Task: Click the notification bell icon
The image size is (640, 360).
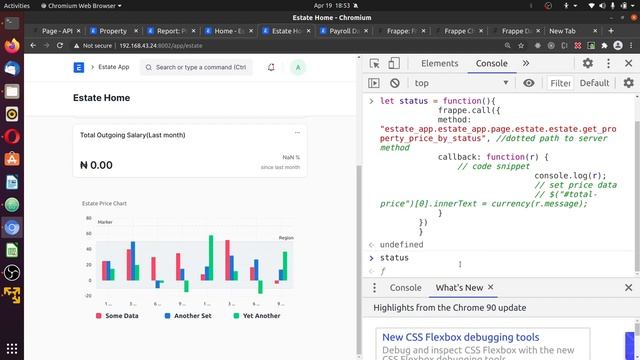Action: coord(271,67)
